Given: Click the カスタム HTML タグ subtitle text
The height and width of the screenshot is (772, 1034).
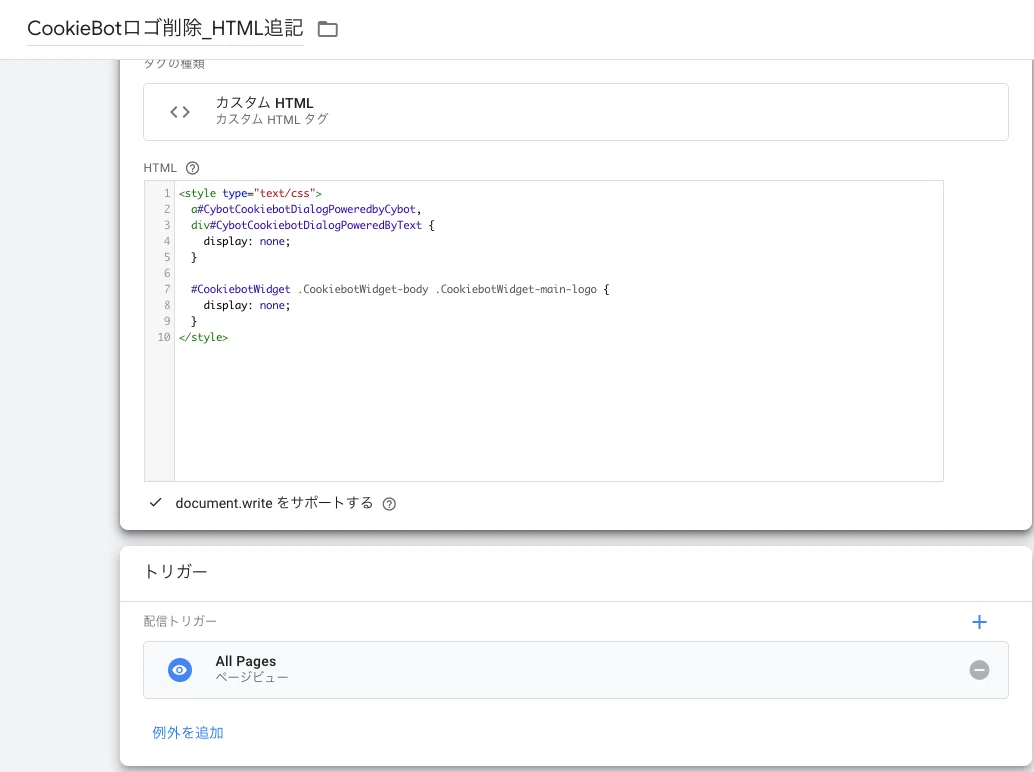Looking at the screenshot, I should [272, 119].
